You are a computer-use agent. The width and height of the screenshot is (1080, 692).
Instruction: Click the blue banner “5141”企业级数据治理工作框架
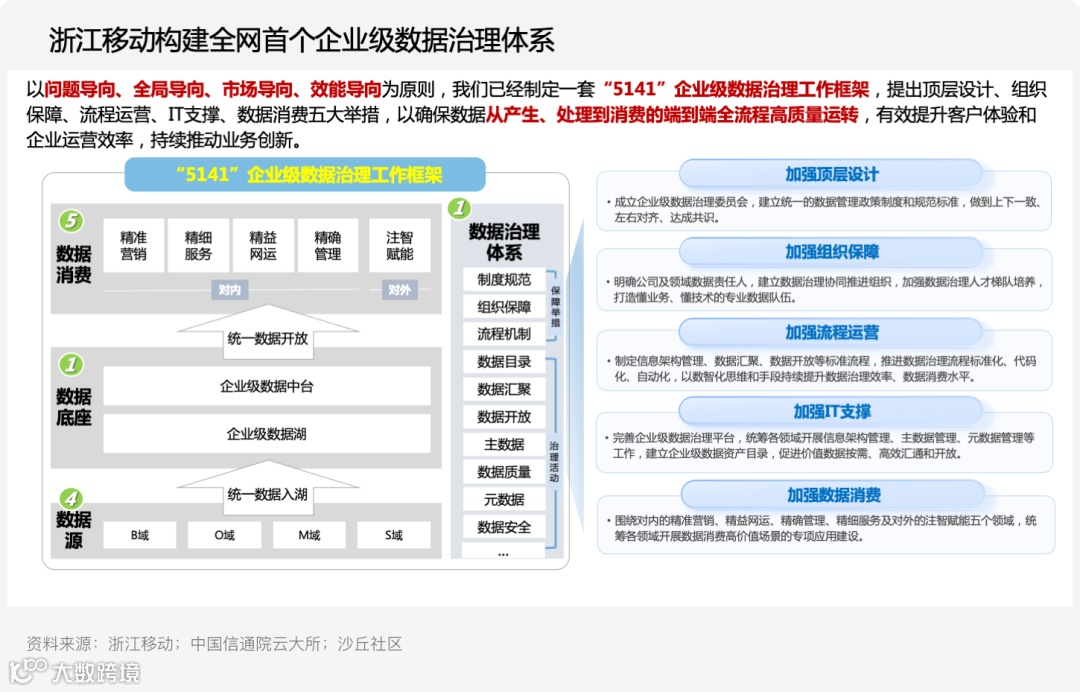pyautogui.click(x=305, y=175)
